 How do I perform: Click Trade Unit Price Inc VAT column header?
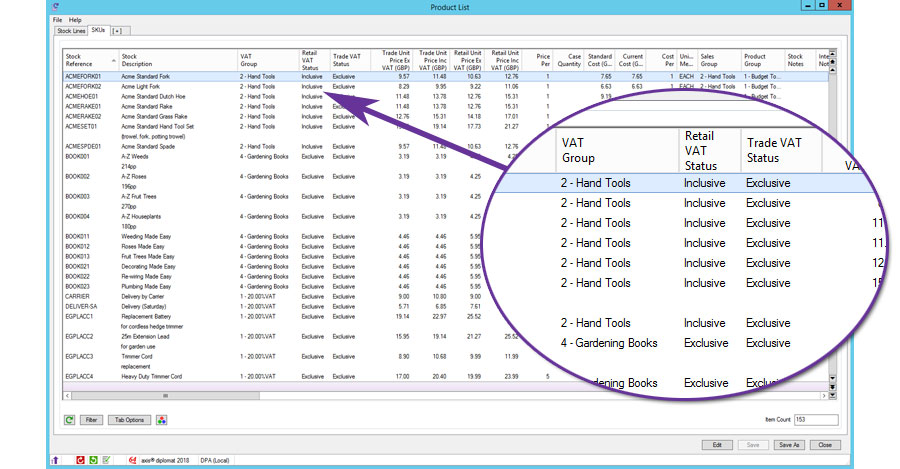pyautogui.click(x=432, y=60)
